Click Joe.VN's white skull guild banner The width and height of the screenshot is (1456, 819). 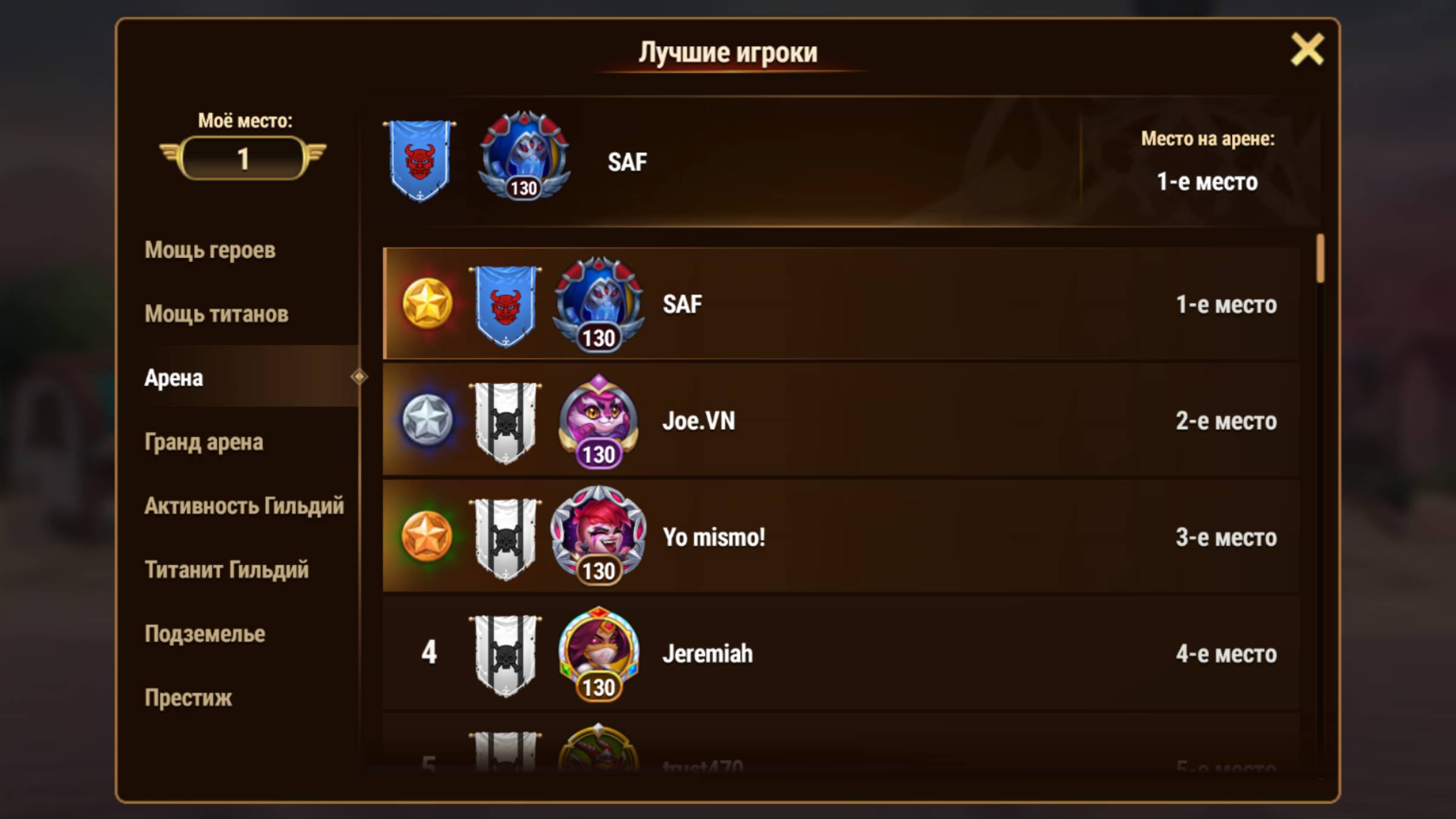tap(505, 422)
